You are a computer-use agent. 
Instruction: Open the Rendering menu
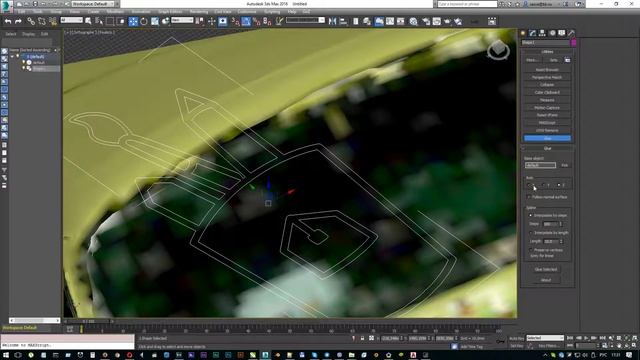click(199, 12)
